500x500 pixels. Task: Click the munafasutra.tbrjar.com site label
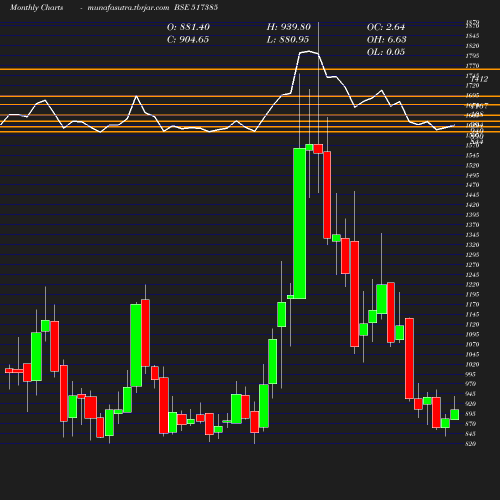click(x=128, y=8)
